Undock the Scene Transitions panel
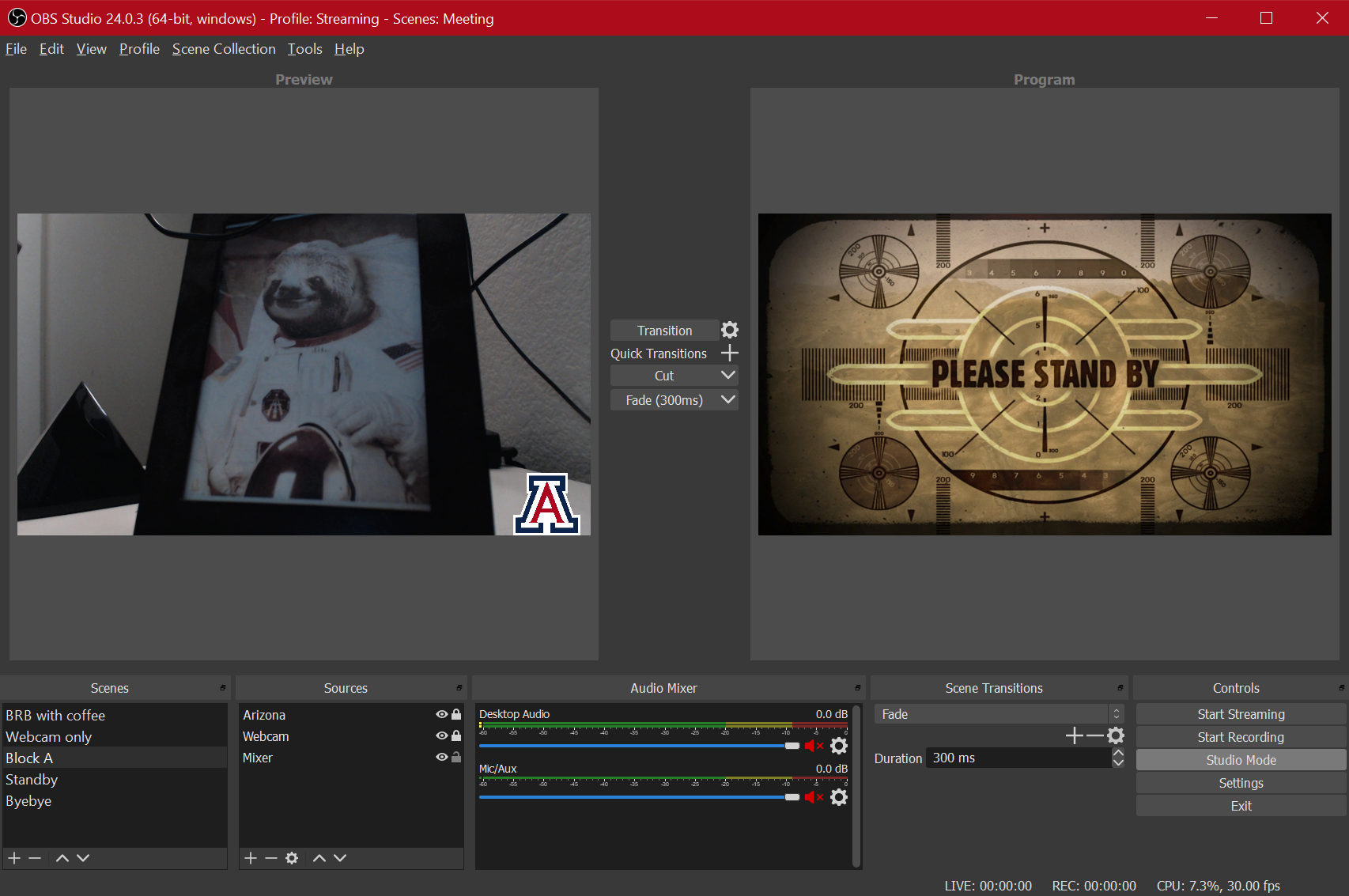This screenshot has width=1349, height=896. tap(1120, 688)
